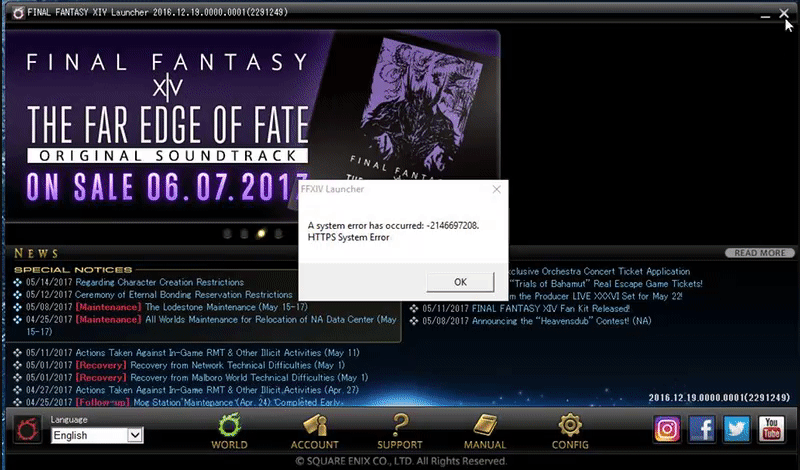Minimize the launcher window
This screenshot has height=470, width=800.
click(x=765, y=15)
